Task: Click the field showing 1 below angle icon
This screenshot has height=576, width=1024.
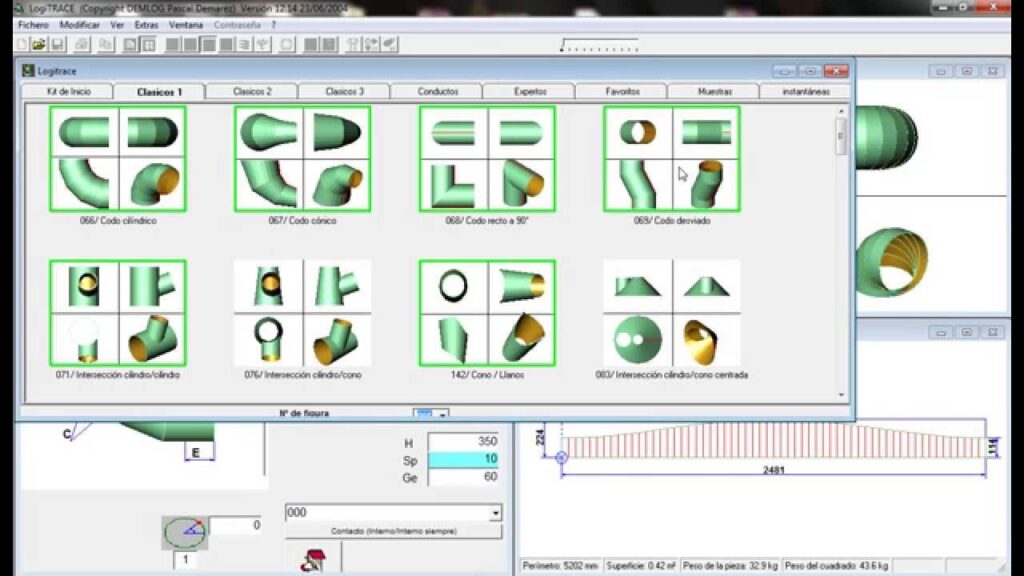Action: pos(185,560)
